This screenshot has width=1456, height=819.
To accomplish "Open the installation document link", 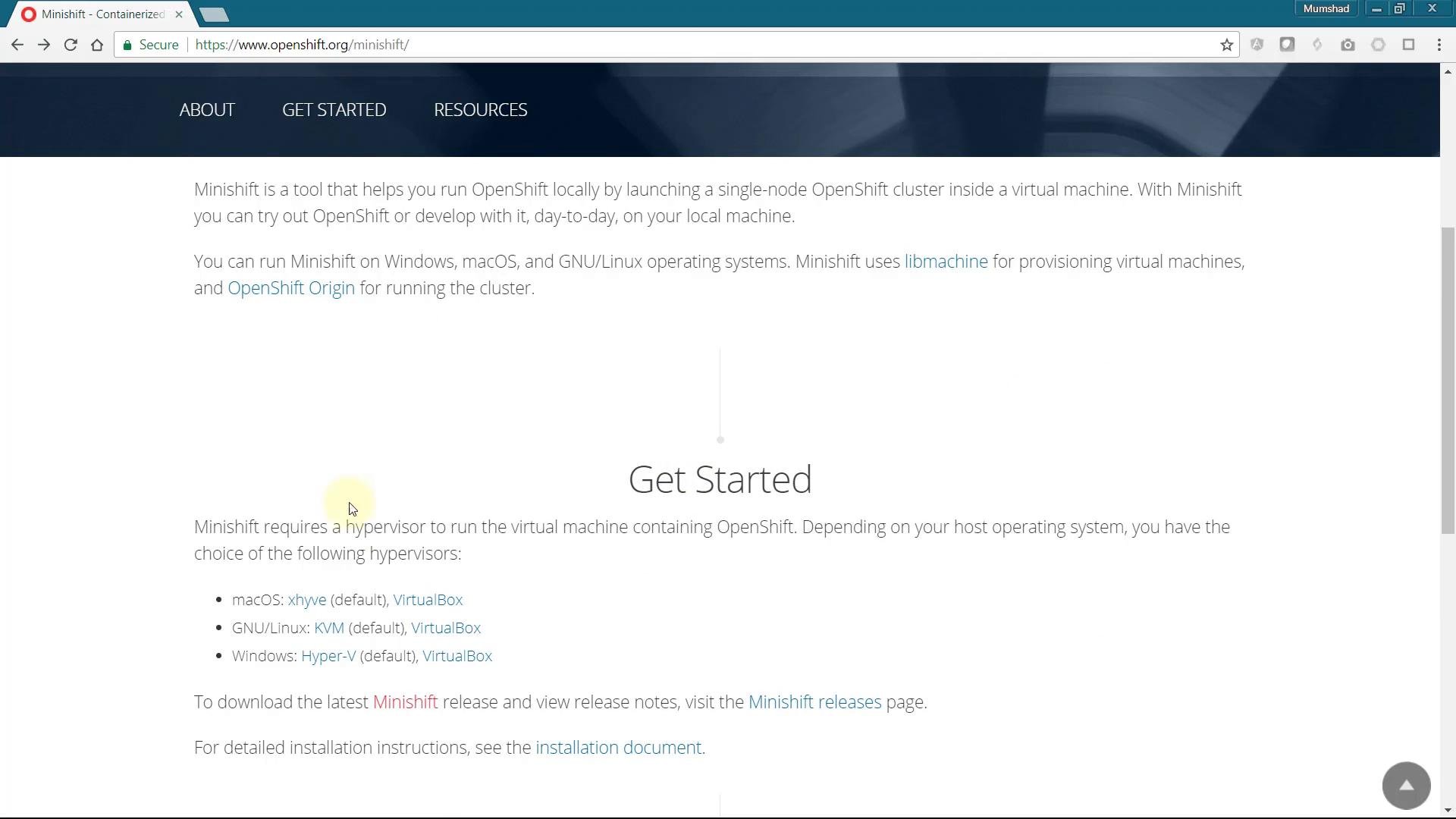I will coord(620,748).
